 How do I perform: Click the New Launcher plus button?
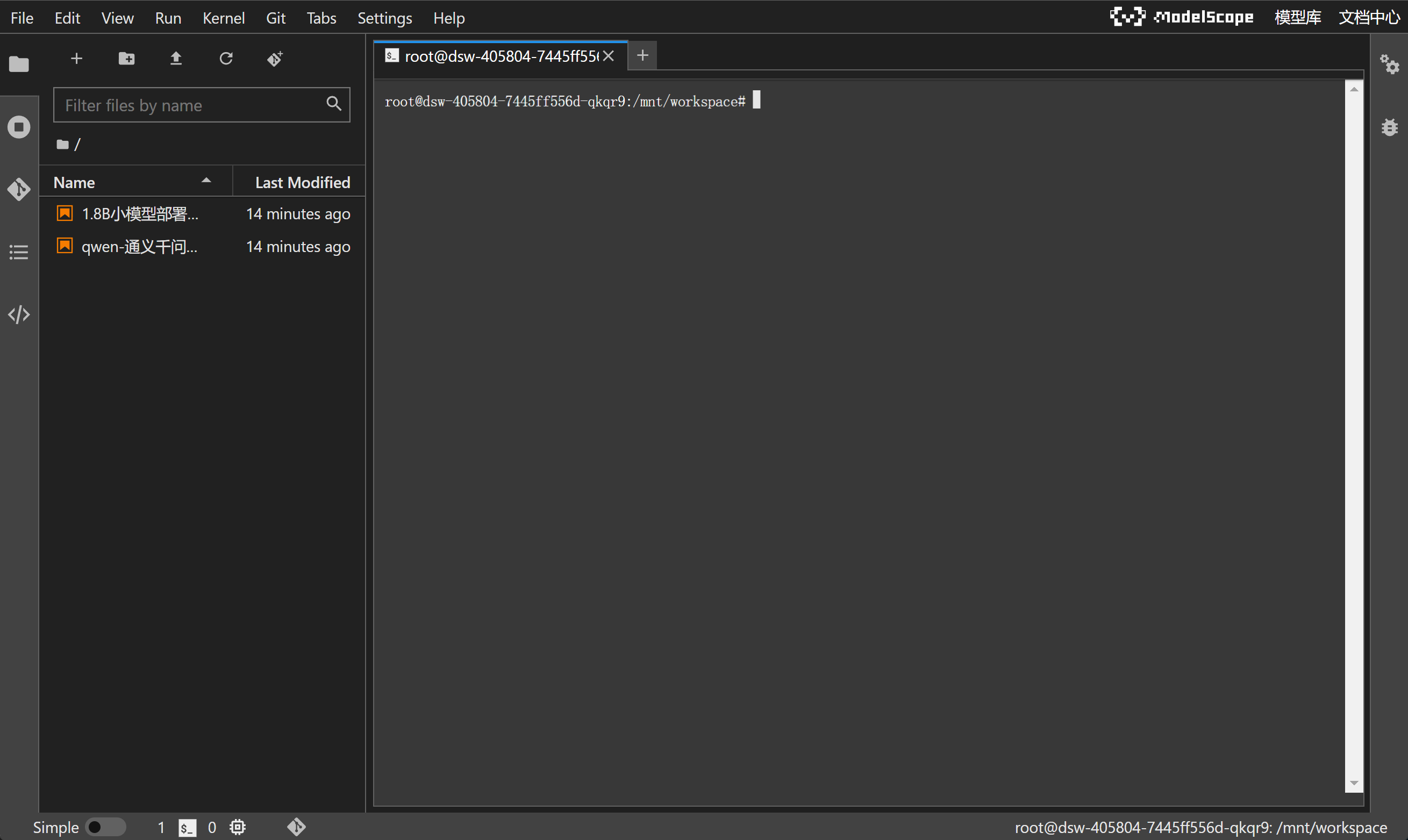76,58
